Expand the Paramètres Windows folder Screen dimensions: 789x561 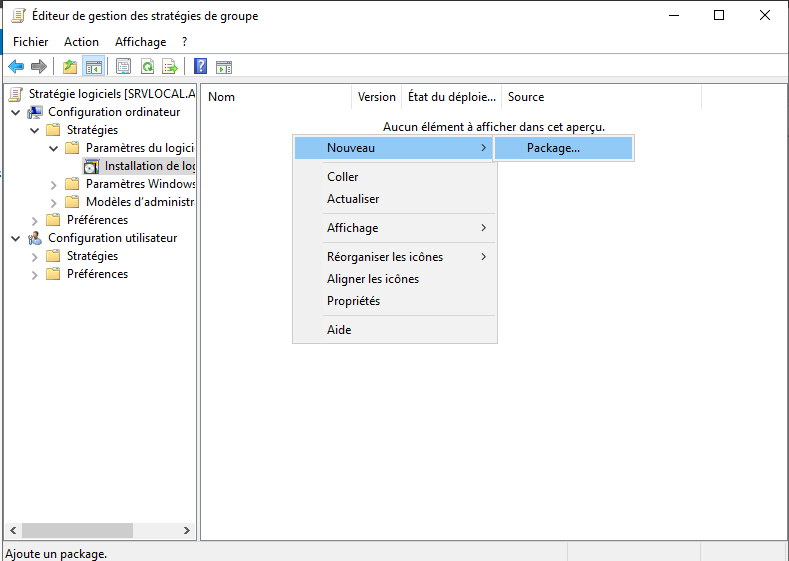[x=54, y=184]
